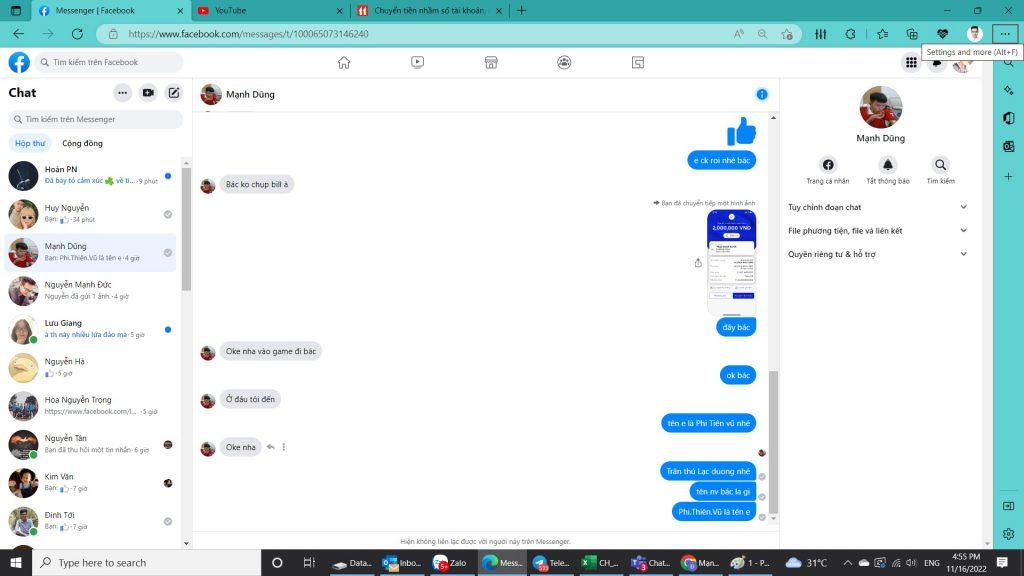Switch to Cộng đồng tab
Viewport: 1024px width, 576px height.
[x=82, y=143]
